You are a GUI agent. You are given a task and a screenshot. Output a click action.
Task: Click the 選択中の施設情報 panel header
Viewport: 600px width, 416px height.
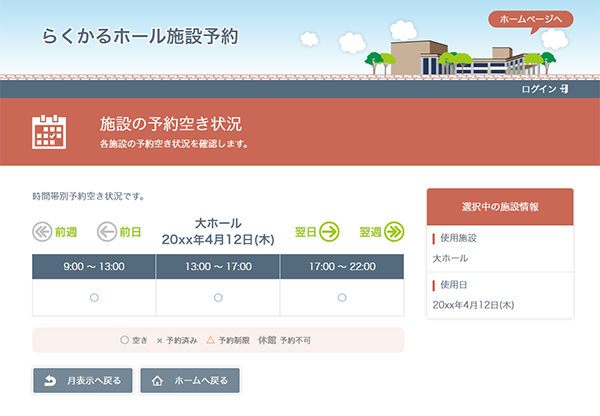coord(500,207)
